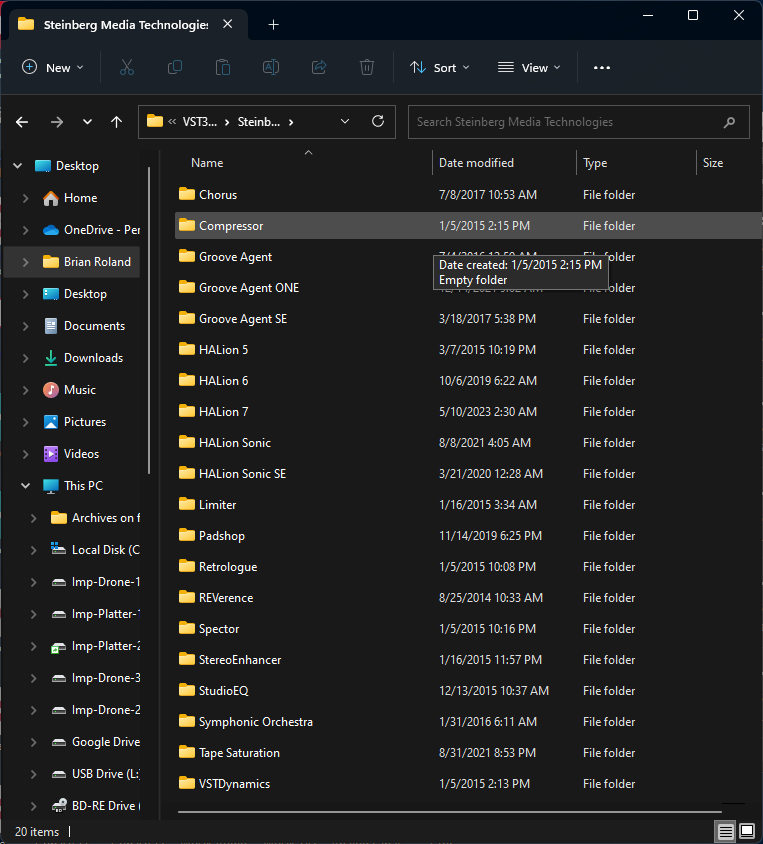
Task: Open address bar history dropdown
Action: point(345,122)
